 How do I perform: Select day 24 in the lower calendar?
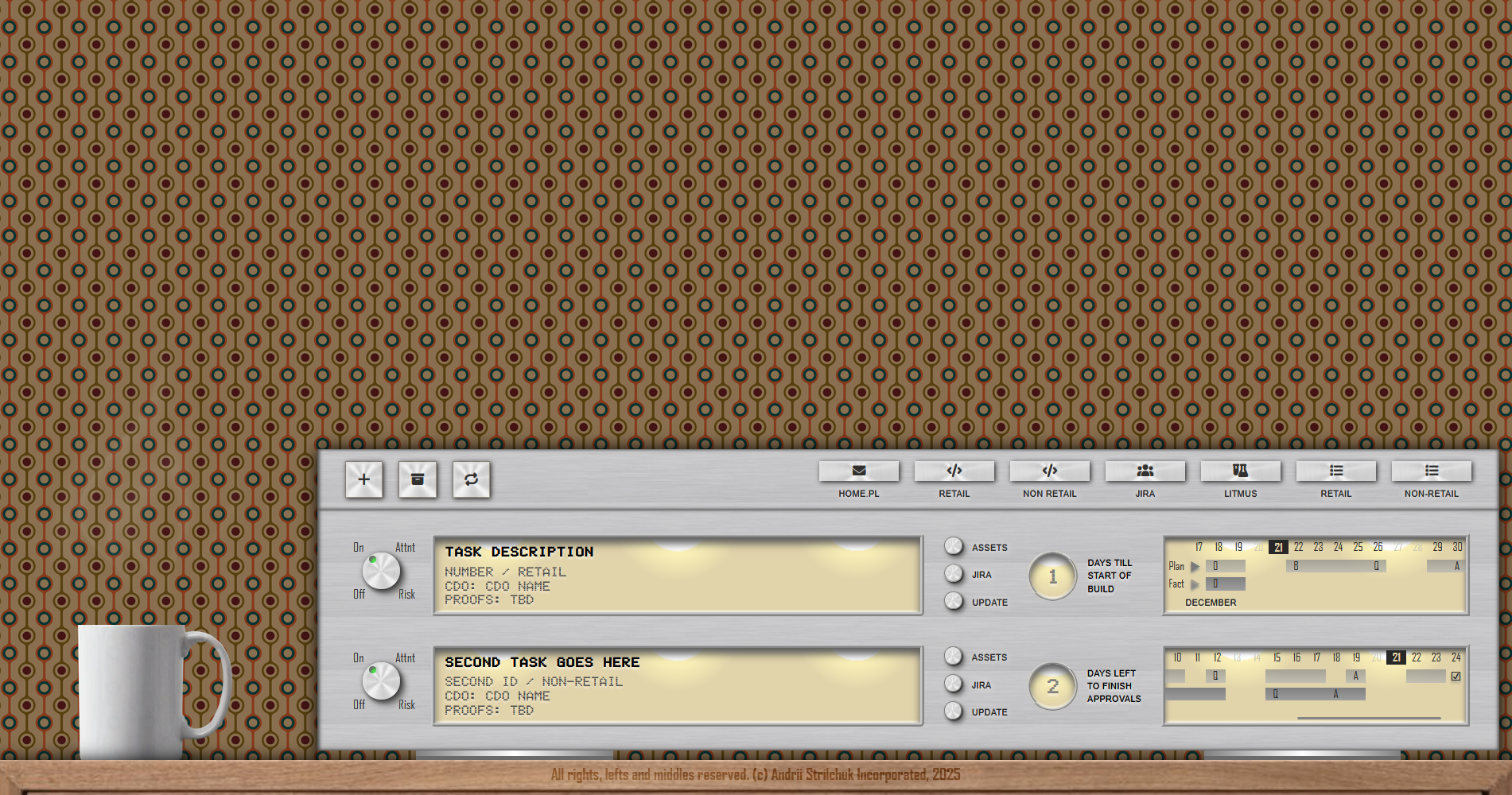[x=1456, y=657]
